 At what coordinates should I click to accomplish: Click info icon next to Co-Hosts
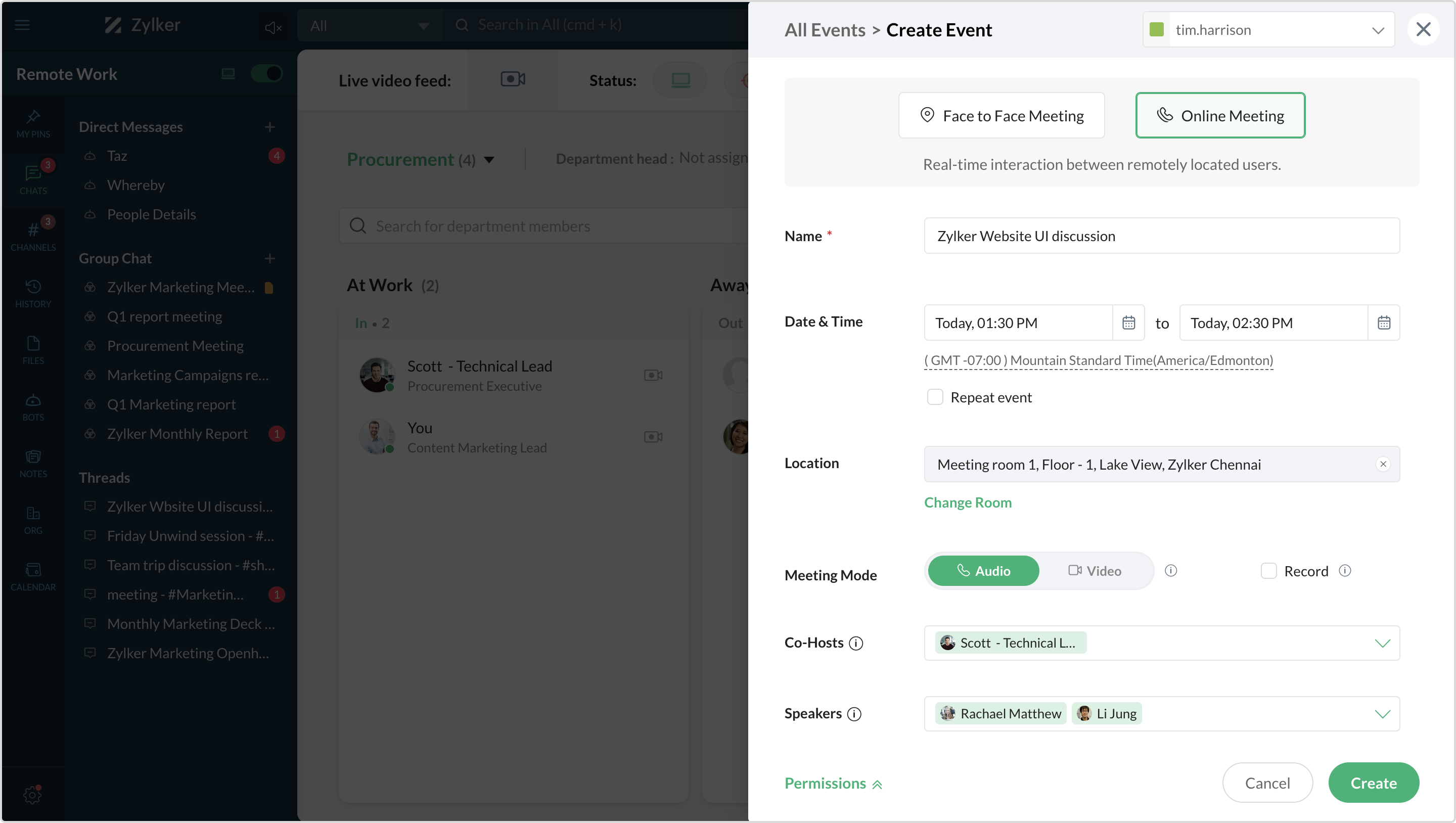pyautogui.click(x=856, y=643)
